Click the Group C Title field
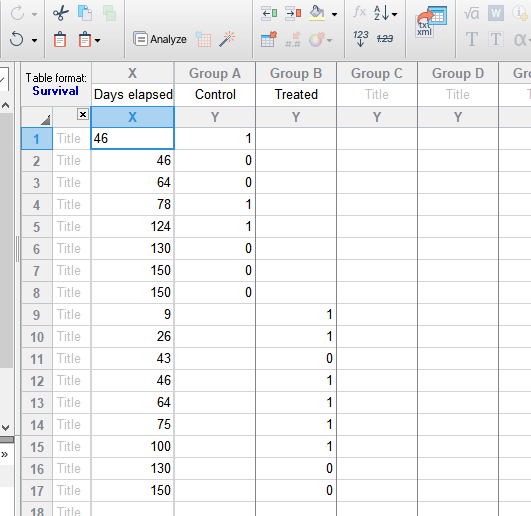Viewport: 531px width, 516px height. (377, 94)
